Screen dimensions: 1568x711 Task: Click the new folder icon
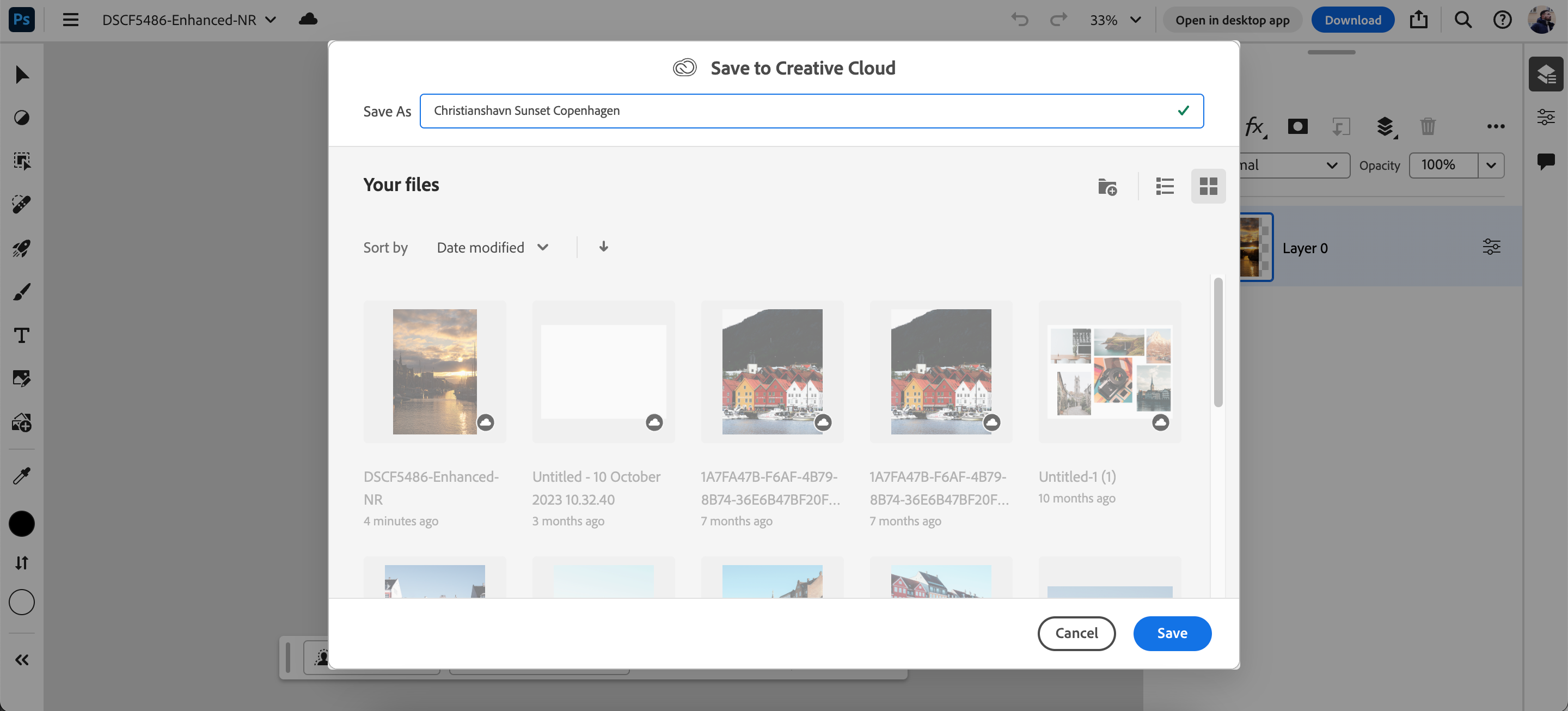[x=1107, y=186]
